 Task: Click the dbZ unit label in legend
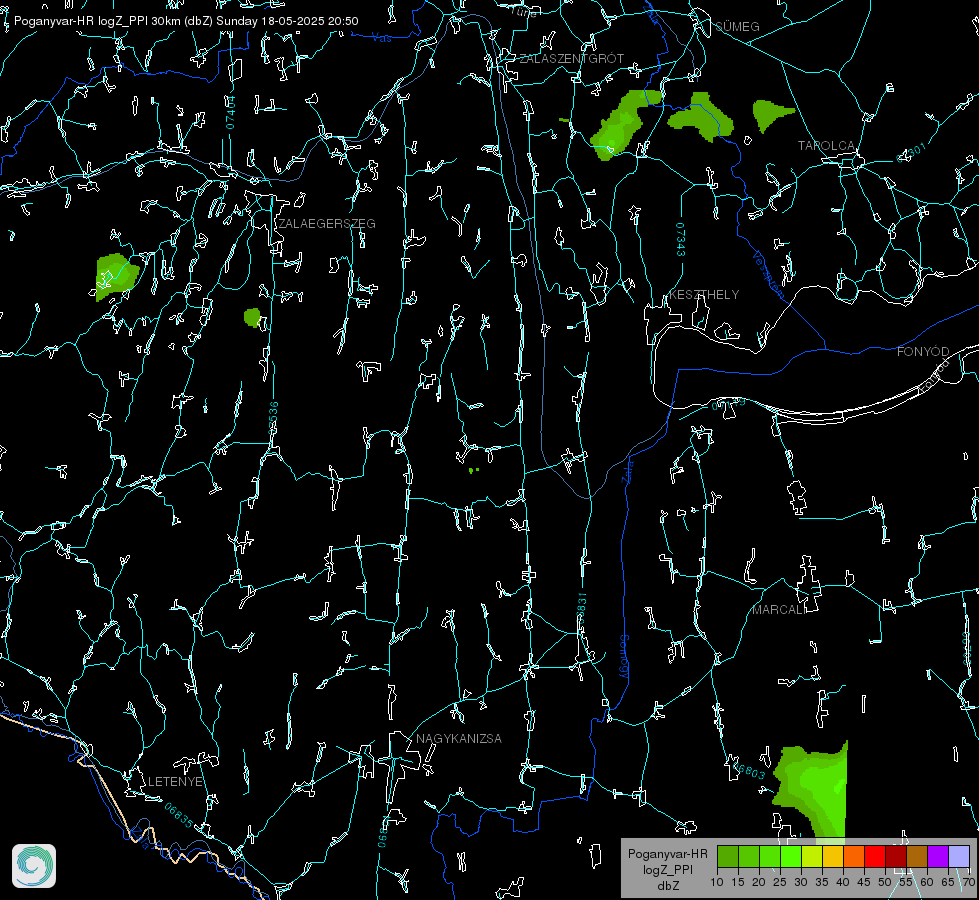(667, 886)
